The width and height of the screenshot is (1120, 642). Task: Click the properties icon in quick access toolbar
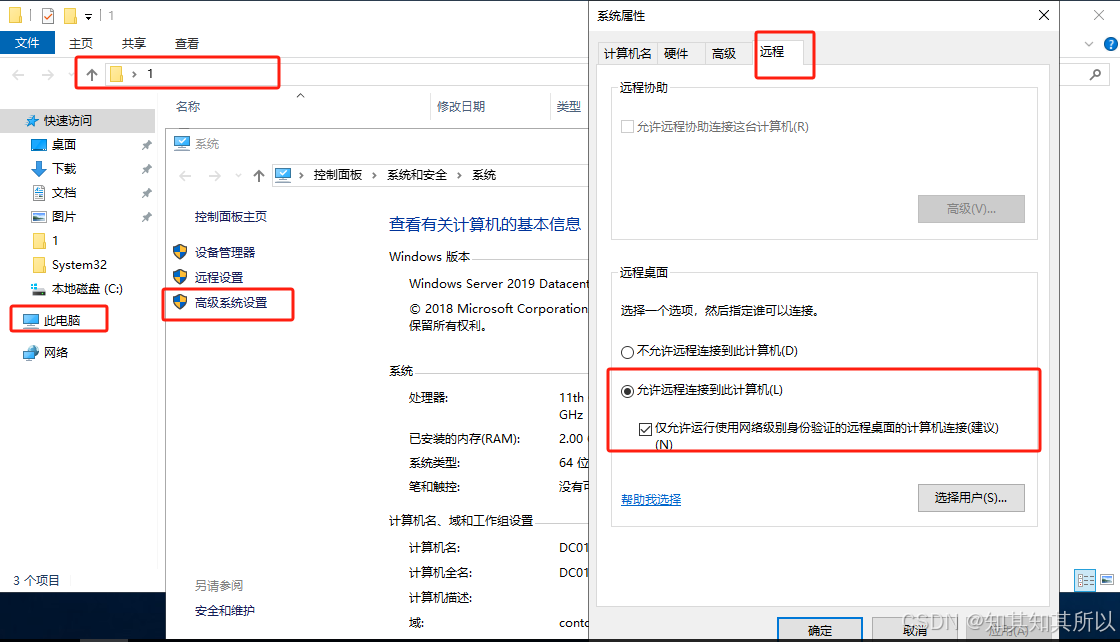(x=48, y=15)
